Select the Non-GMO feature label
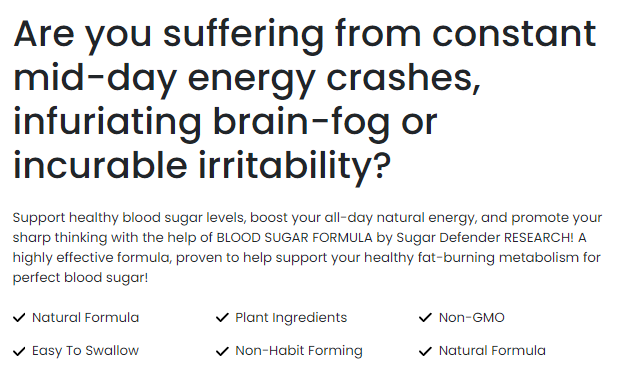The image size is (632, 368). click(472, 318)
